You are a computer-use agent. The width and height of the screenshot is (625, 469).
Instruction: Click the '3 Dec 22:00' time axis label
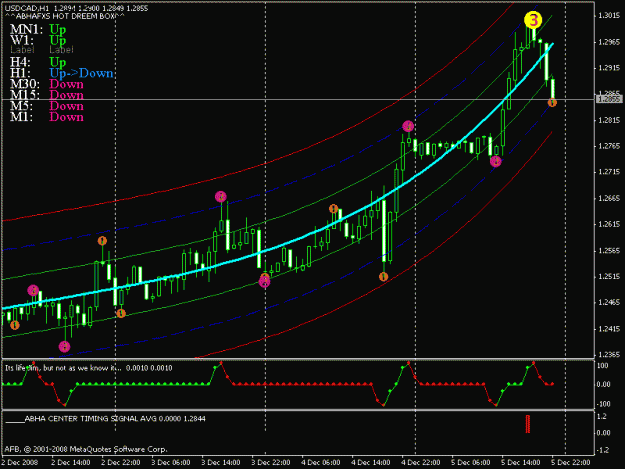coord(271,463)
